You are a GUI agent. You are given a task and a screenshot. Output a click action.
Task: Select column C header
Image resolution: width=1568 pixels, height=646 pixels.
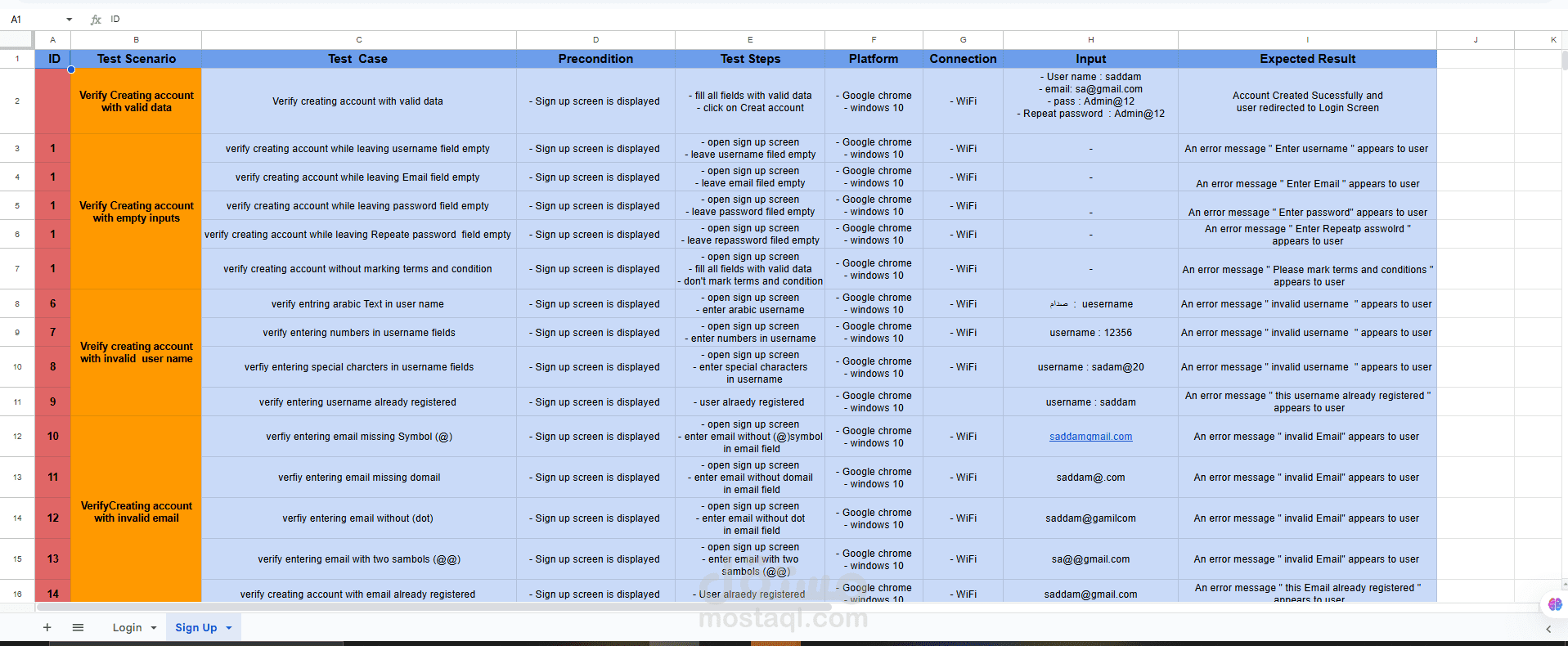[x=358, y=39]
